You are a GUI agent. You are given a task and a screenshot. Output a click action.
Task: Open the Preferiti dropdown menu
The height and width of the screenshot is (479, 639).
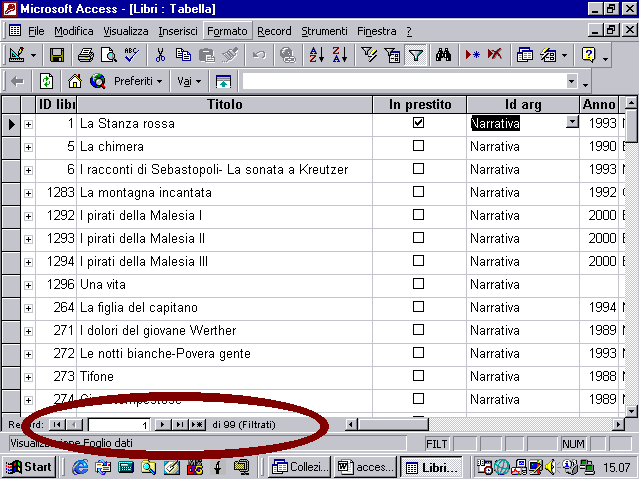138,82
